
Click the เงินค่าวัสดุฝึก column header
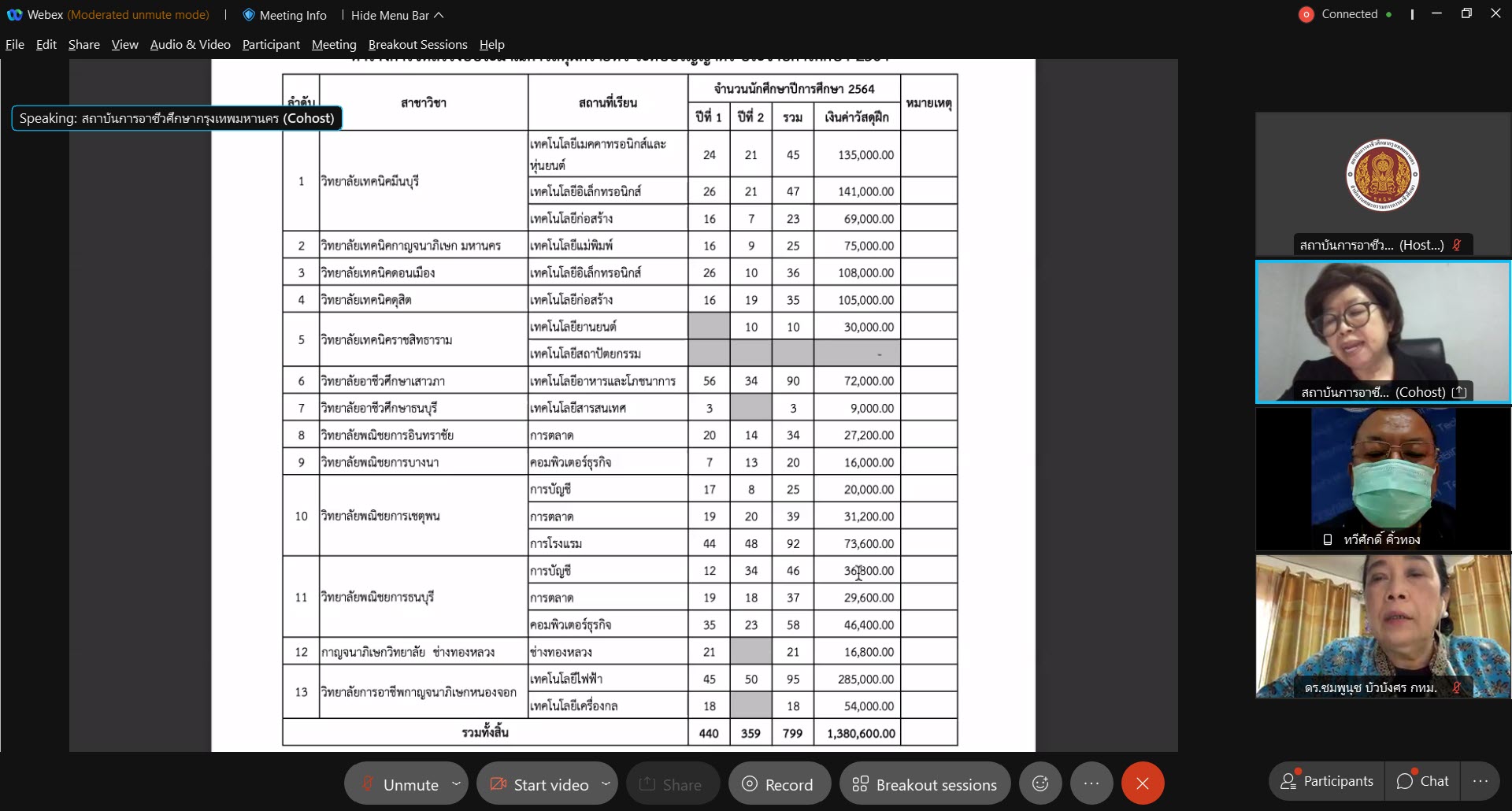tap(858, 117)
